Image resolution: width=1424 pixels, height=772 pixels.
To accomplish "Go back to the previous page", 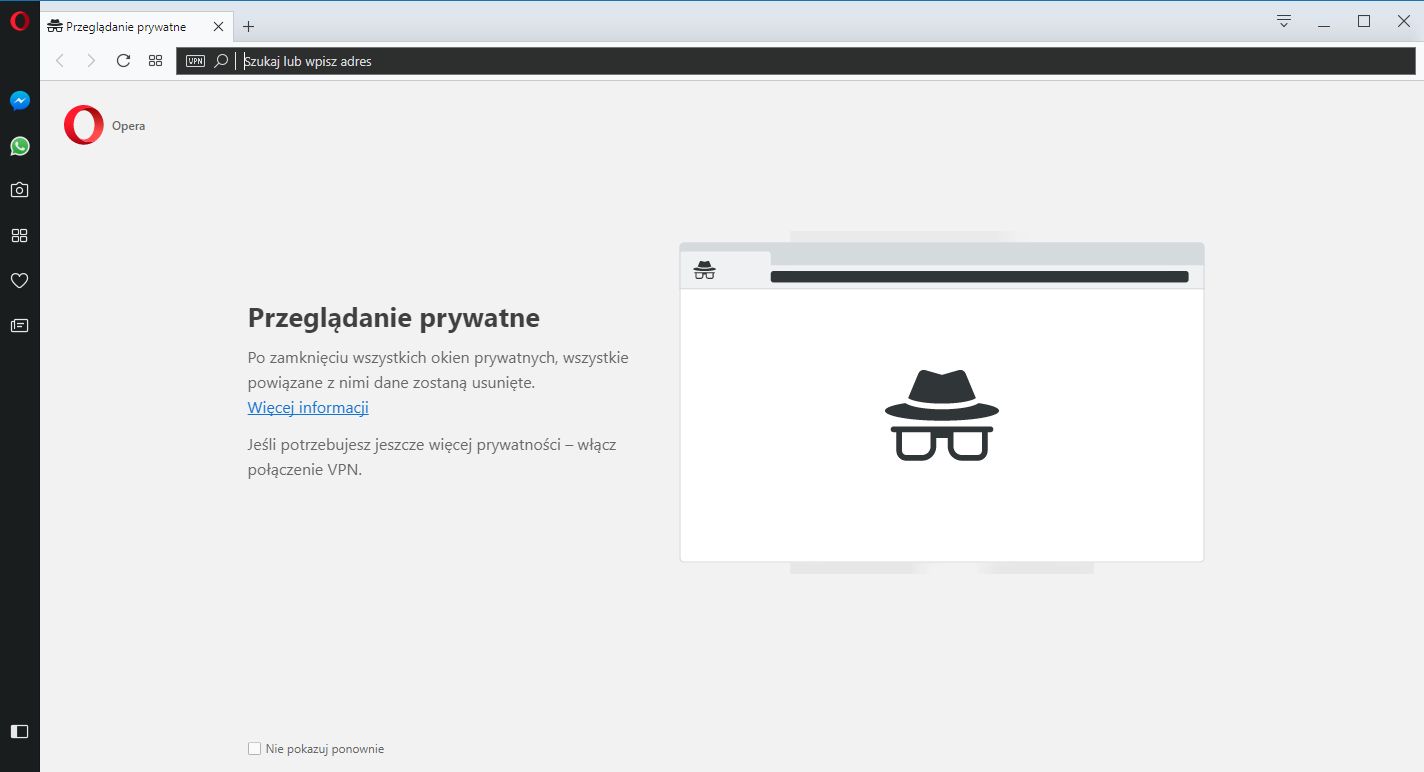I will [60, 61].
